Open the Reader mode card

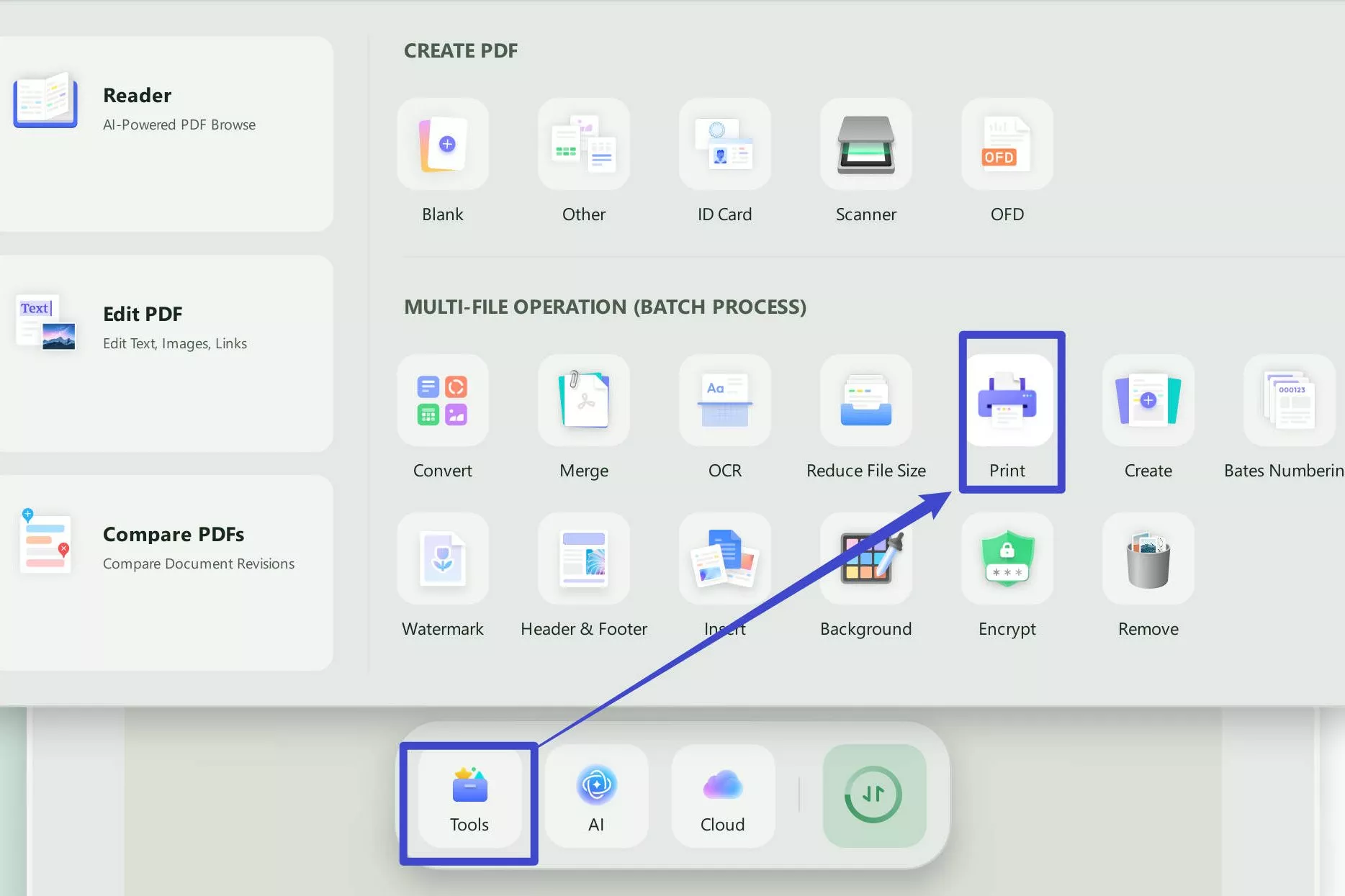(x=166, y=134)
